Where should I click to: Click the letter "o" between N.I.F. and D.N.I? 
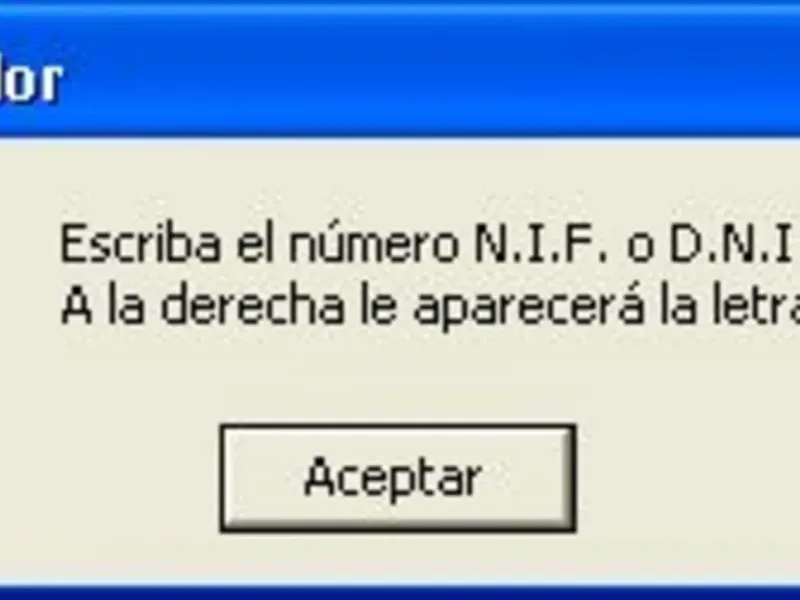[640, 250]
